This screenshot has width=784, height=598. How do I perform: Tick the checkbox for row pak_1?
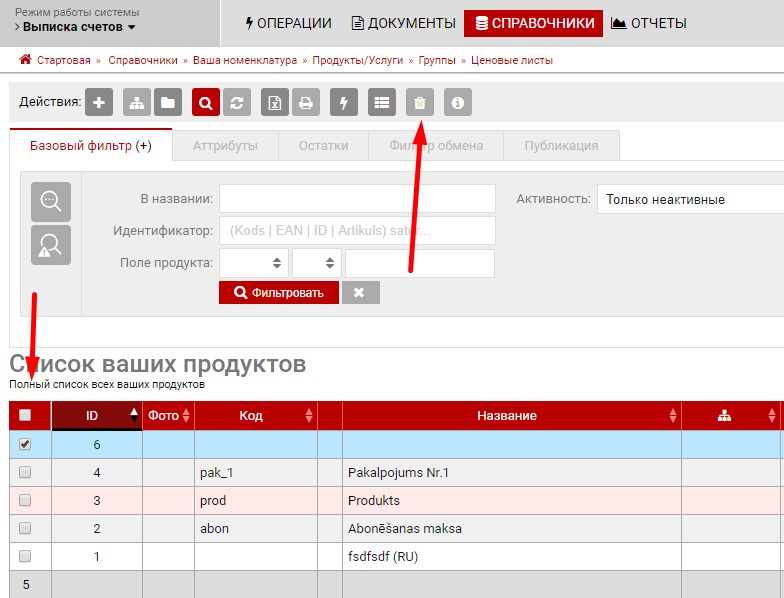point(25,472)
